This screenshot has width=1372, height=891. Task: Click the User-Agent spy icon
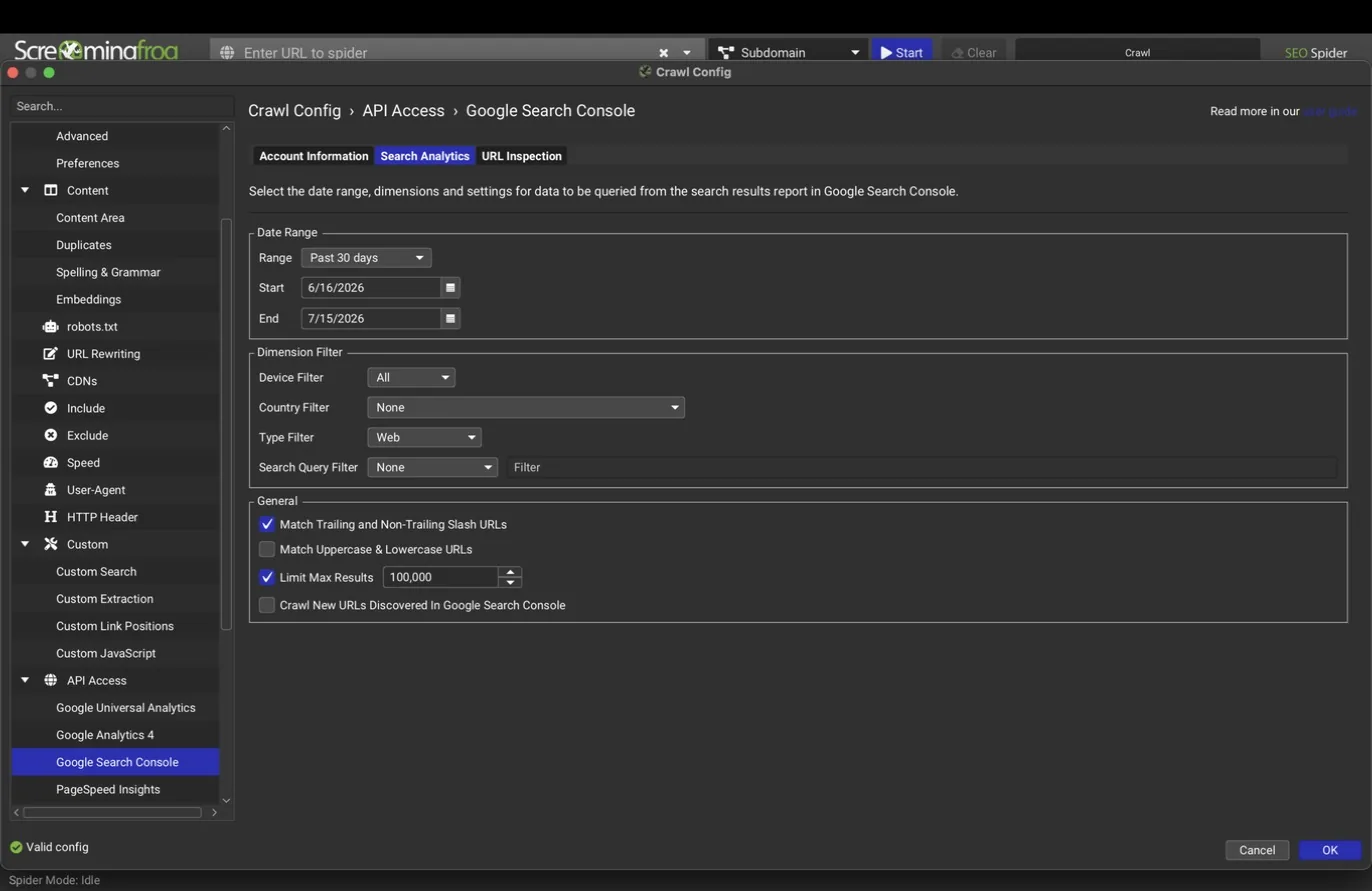pos(51,489)
